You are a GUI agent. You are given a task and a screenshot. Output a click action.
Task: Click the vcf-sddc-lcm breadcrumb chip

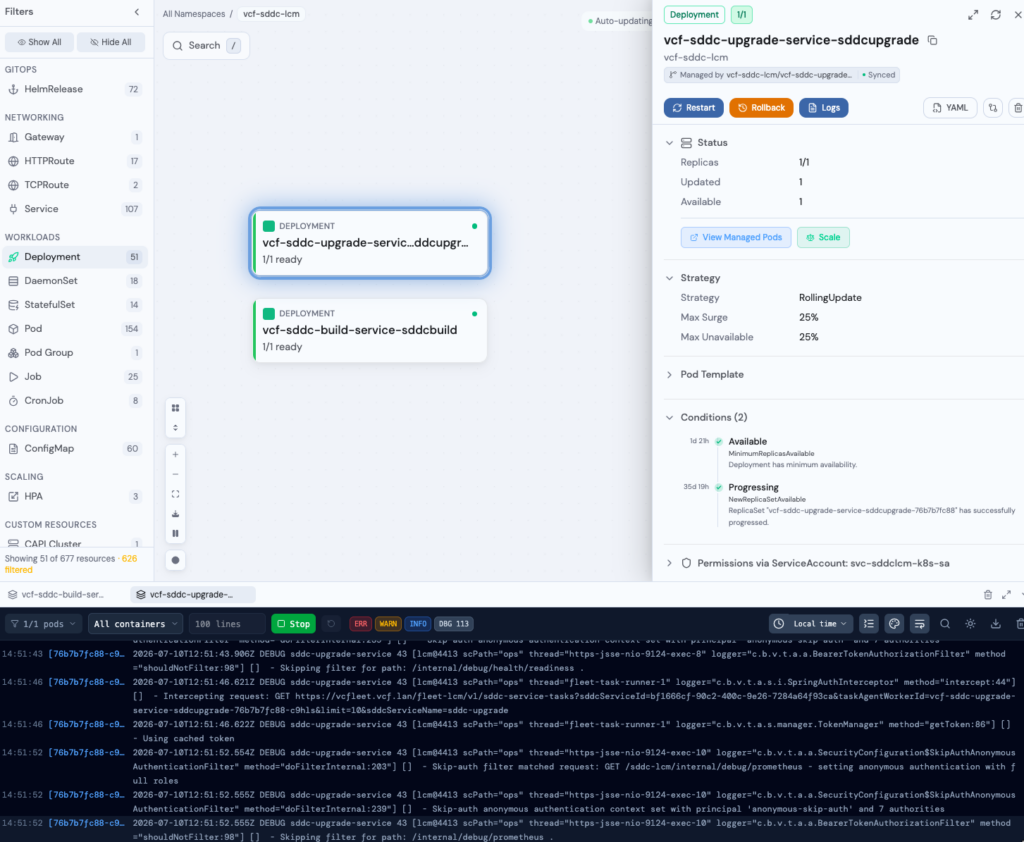tap(271, 14)
